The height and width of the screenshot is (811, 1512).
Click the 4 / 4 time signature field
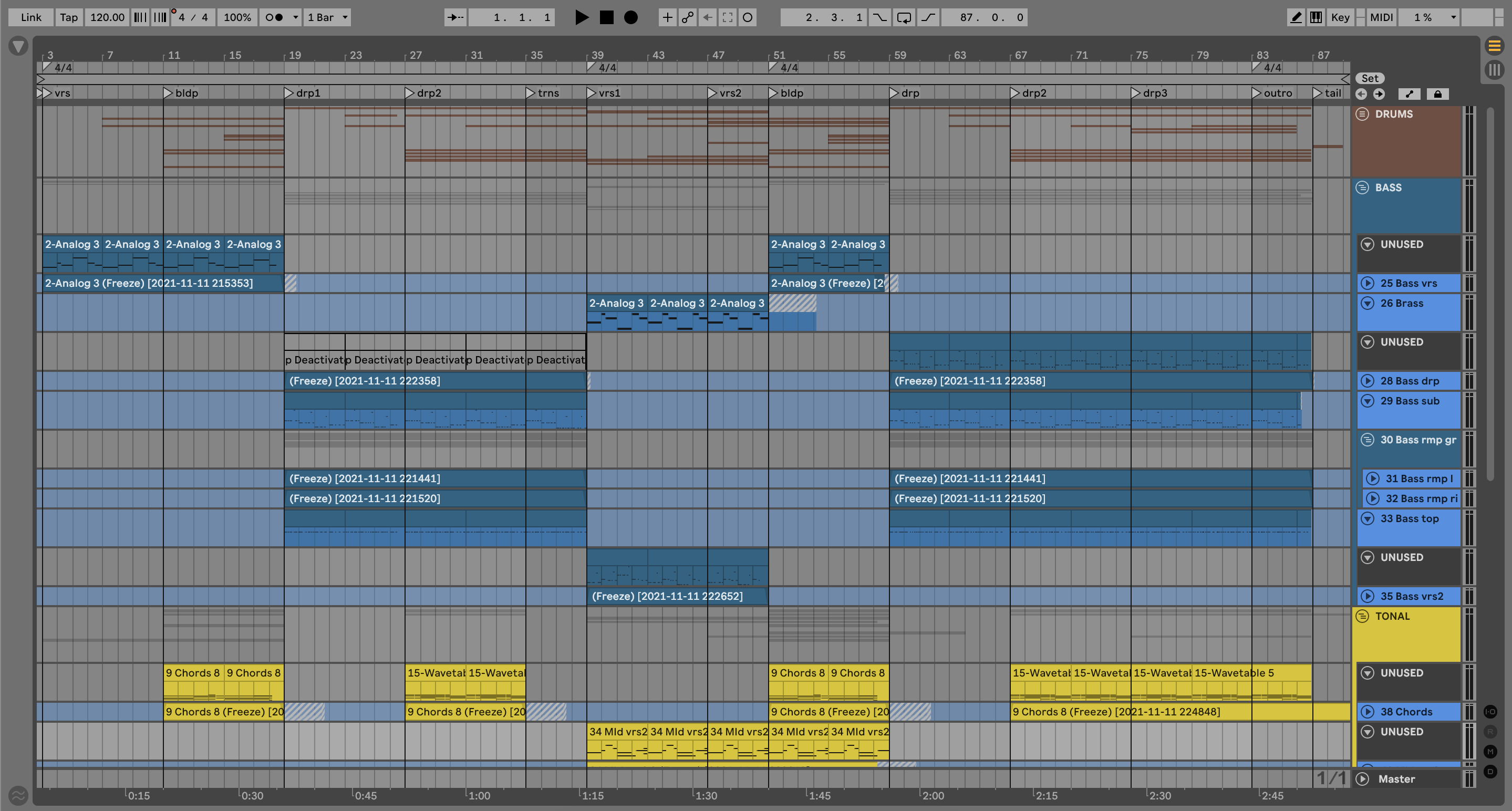[x=193, y=18]
